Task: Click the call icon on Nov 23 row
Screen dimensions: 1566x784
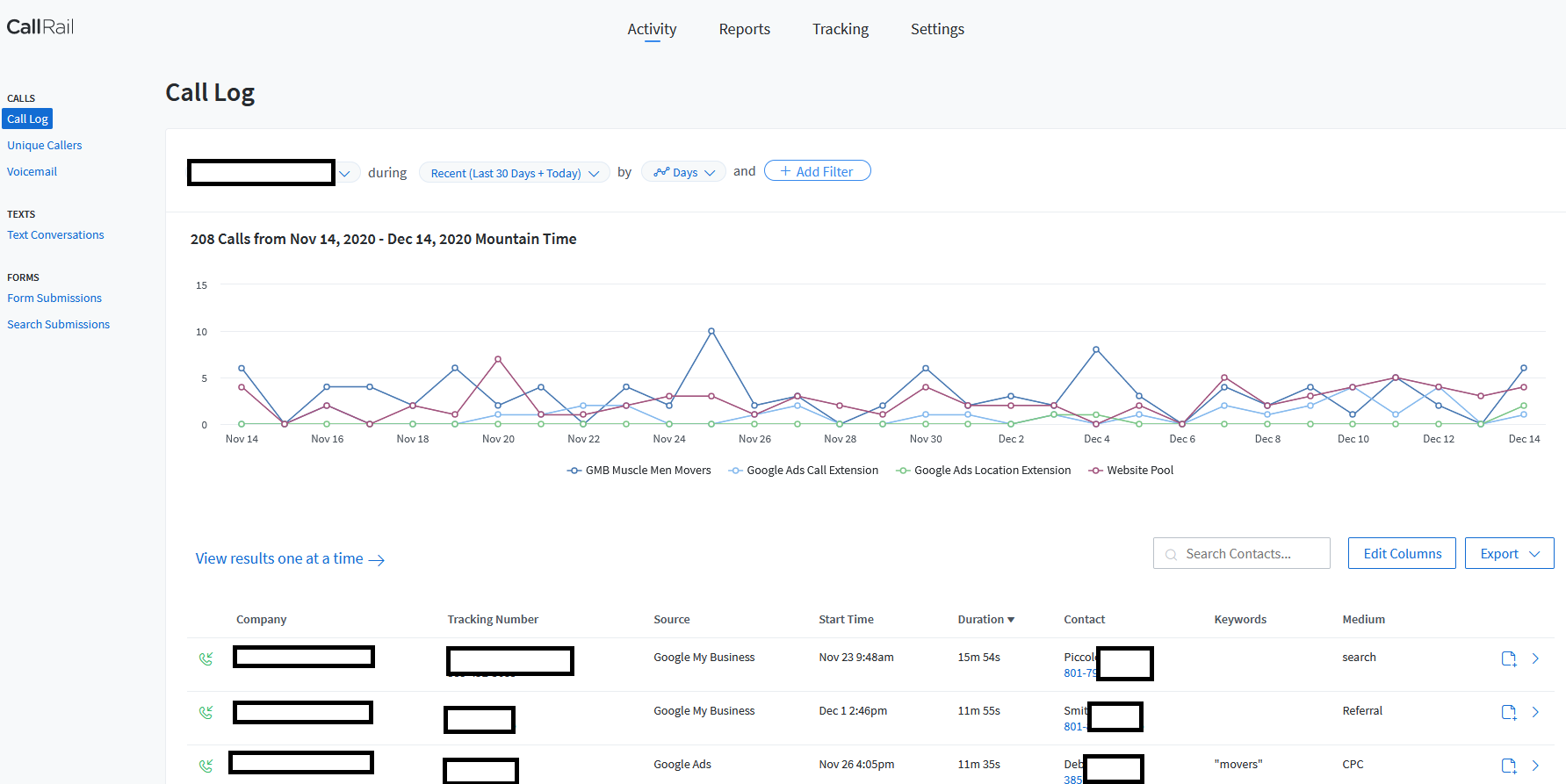Action: click(x=206, y=658)
